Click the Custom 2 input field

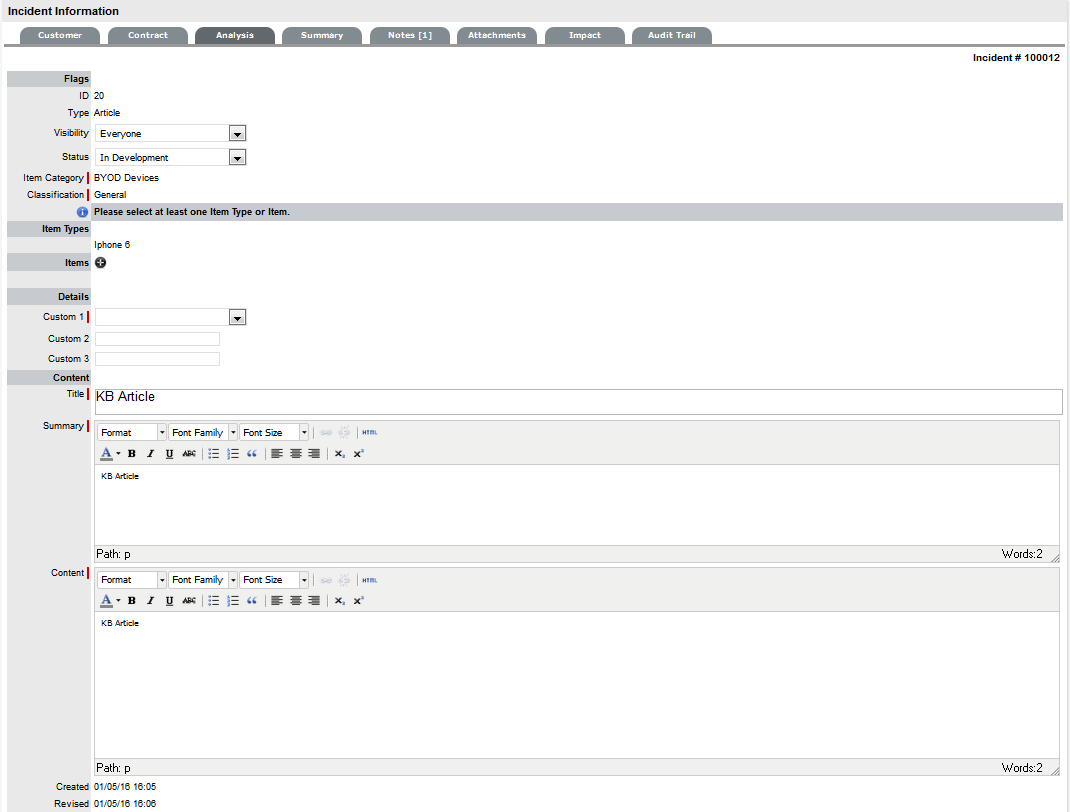[158, 339]
